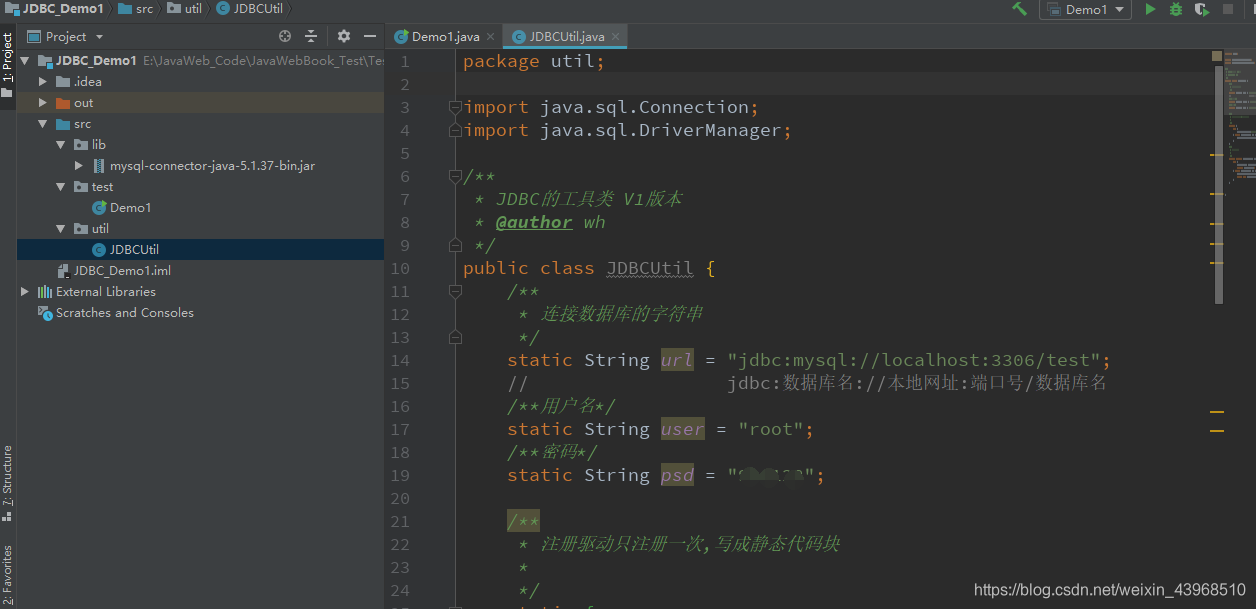Close the JDBCUtil.java tab
The width and height of the screenshot is (1256, 609).
coord(616,37)
